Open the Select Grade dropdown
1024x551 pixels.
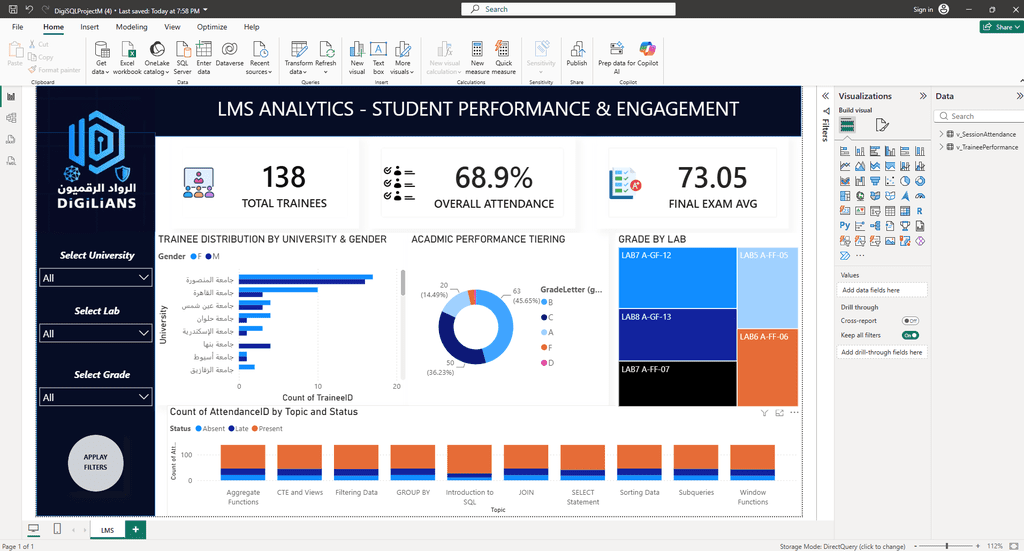click(96, 397)
